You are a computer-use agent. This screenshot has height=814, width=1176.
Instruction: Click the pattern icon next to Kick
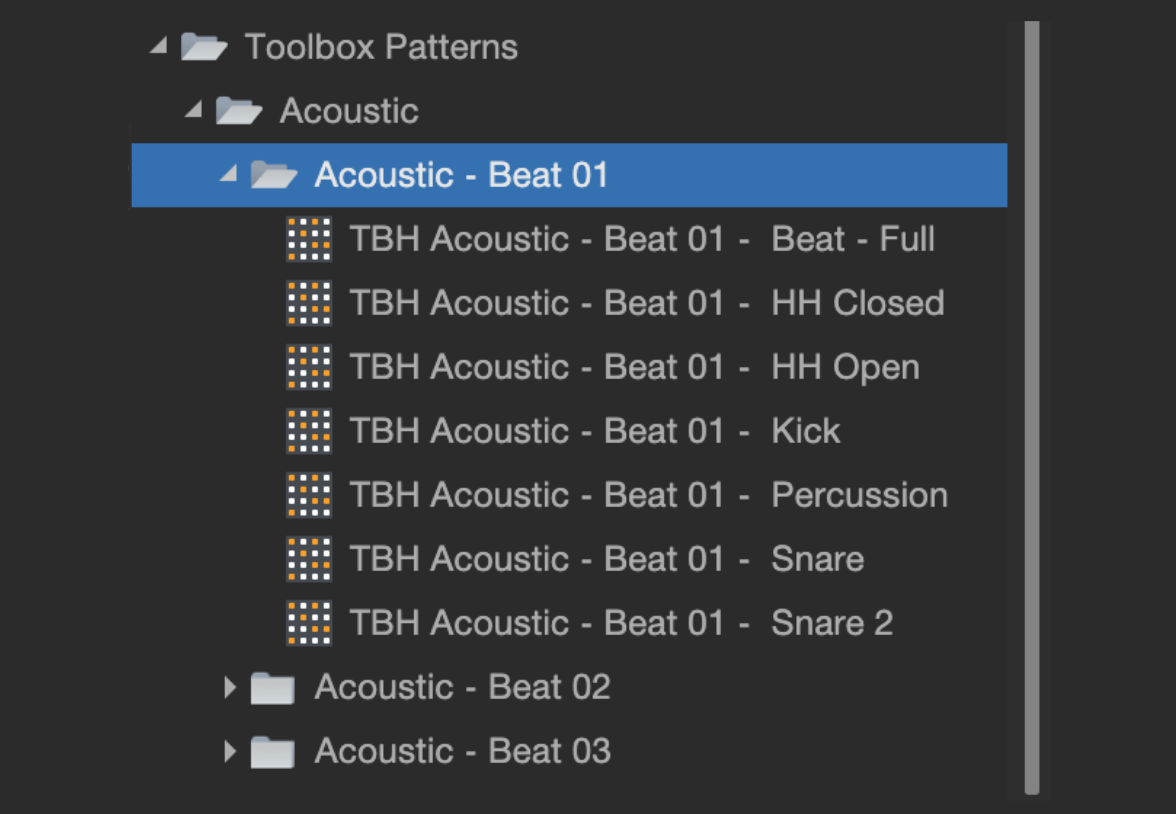click(309, 431)
